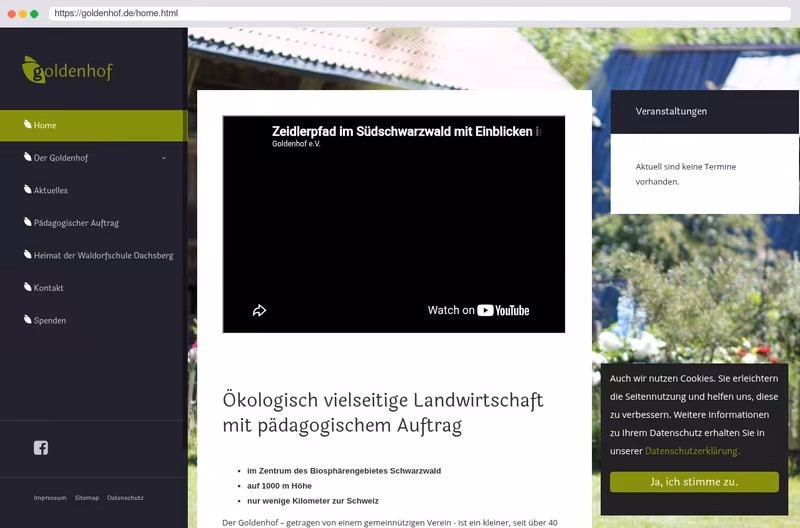
Task: Click the leaf icon beside Aktuelles
Action: pos(28,189)
